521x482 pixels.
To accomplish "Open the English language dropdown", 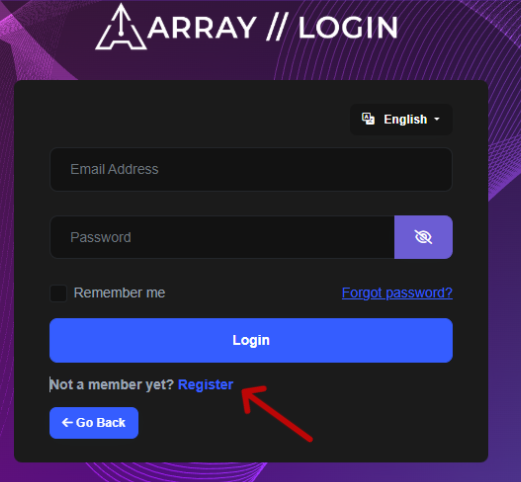I will 401,119.
